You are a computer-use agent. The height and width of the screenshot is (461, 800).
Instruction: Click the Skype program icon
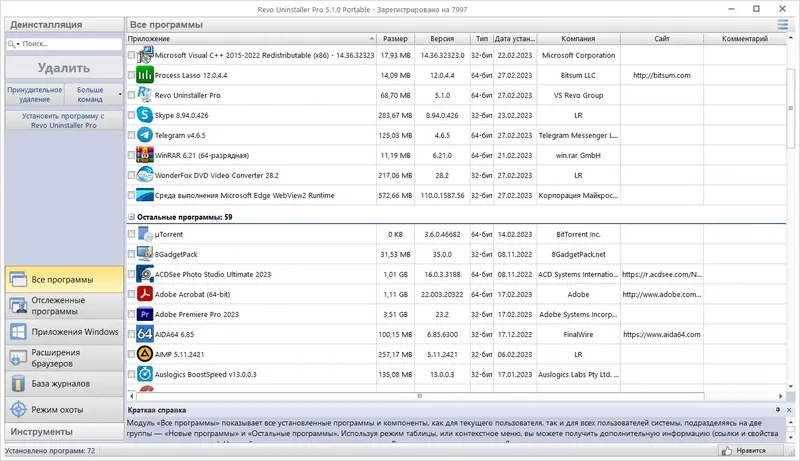[145, 115]
